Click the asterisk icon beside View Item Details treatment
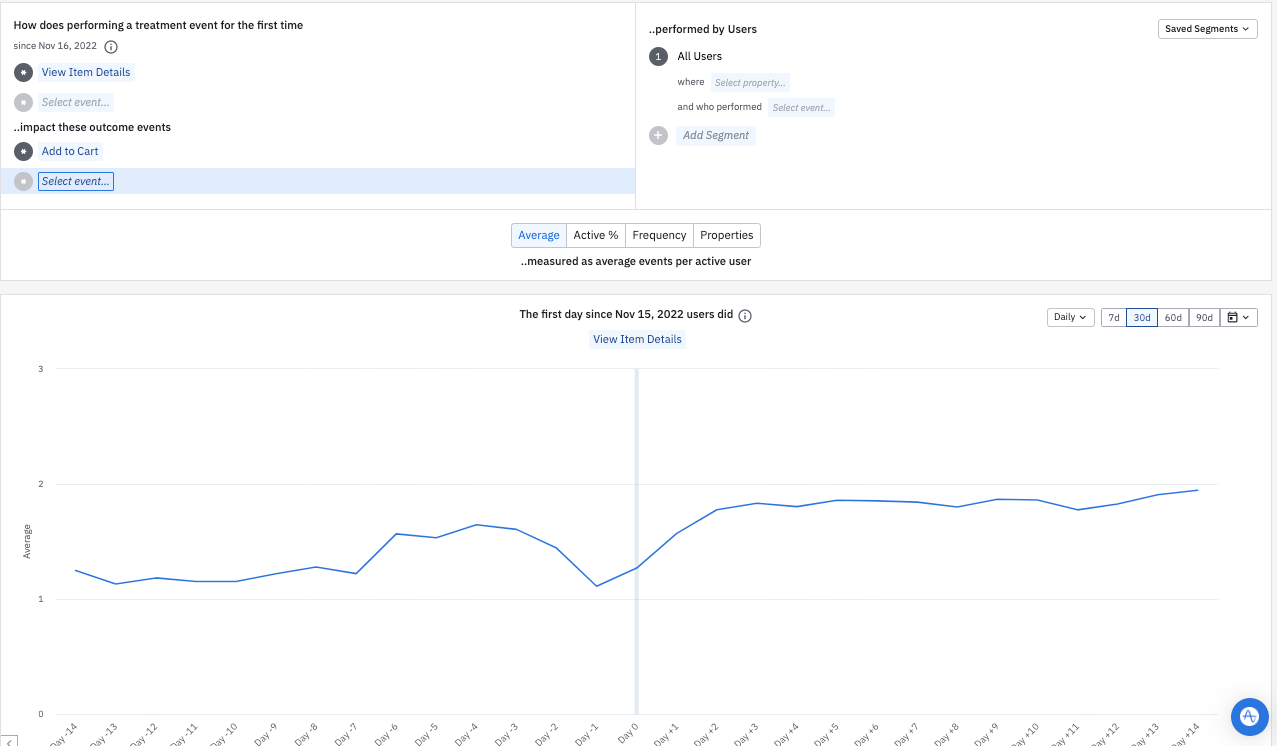The width and height of the screenshot is (1277, 746). [24, 73]
